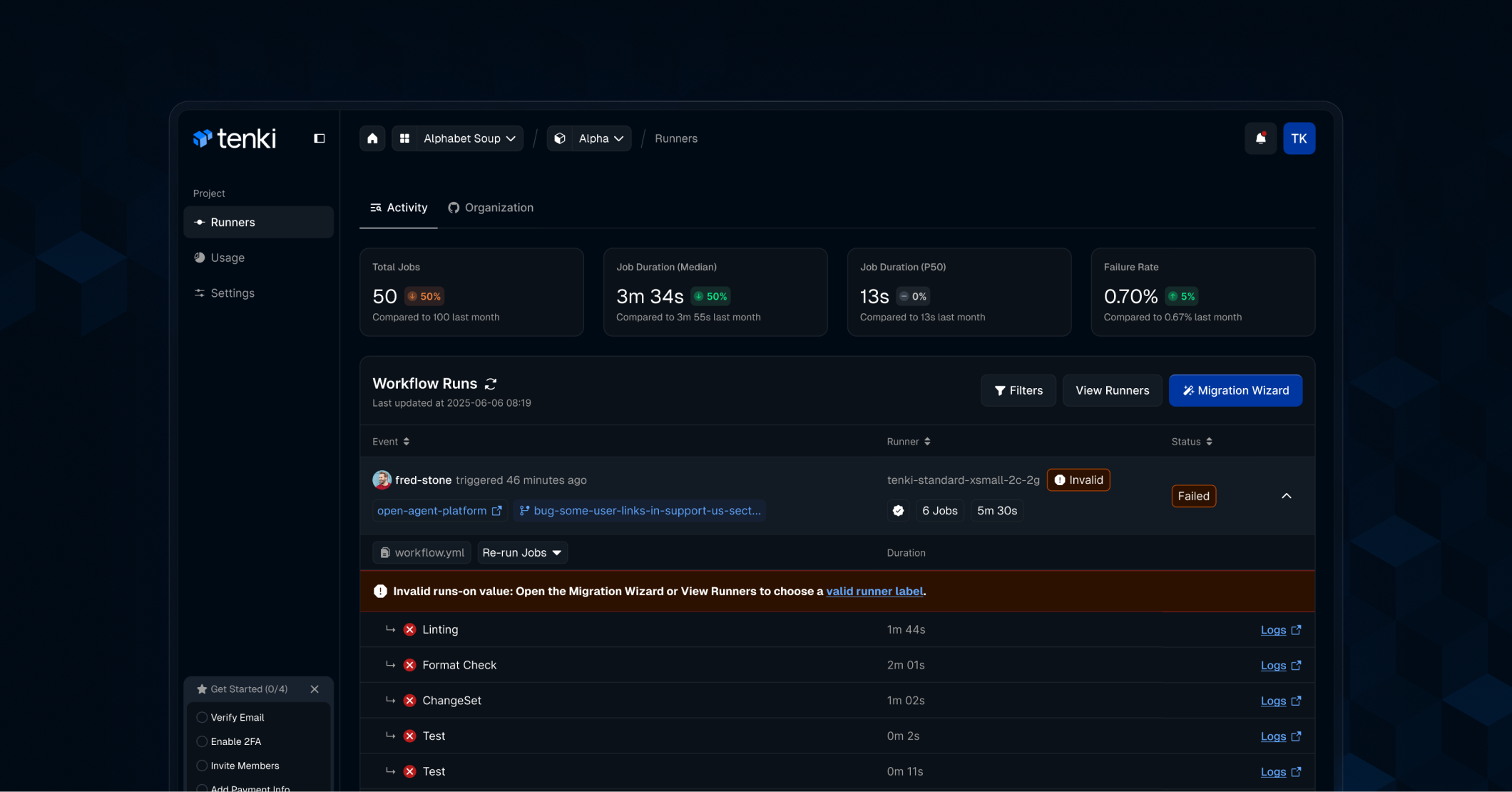Open notifications bell icon
The width and height of the screenshot is (1512, 792).
pyautogui.click(x=1260, y=138)
